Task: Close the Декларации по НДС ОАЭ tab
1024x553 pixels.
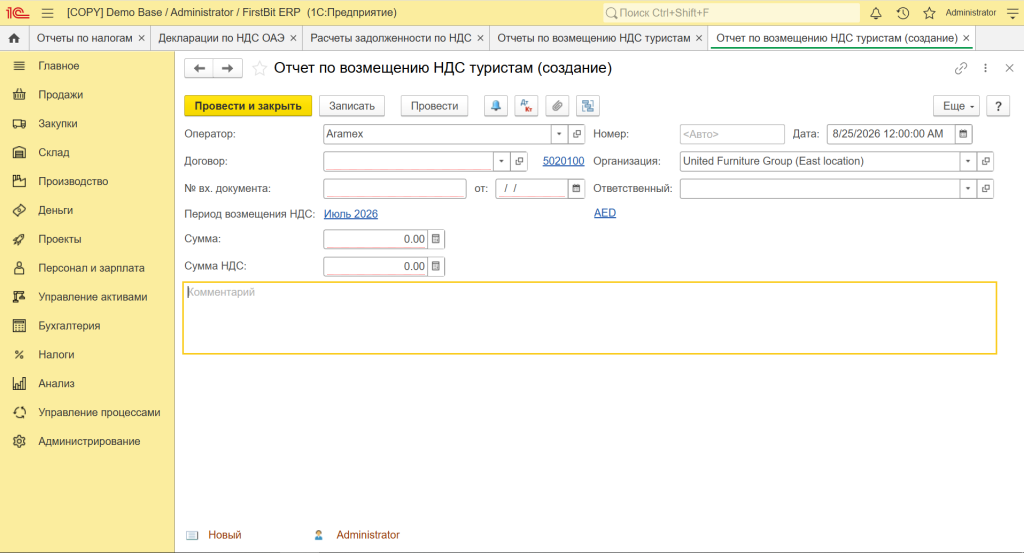Action: 293,39
